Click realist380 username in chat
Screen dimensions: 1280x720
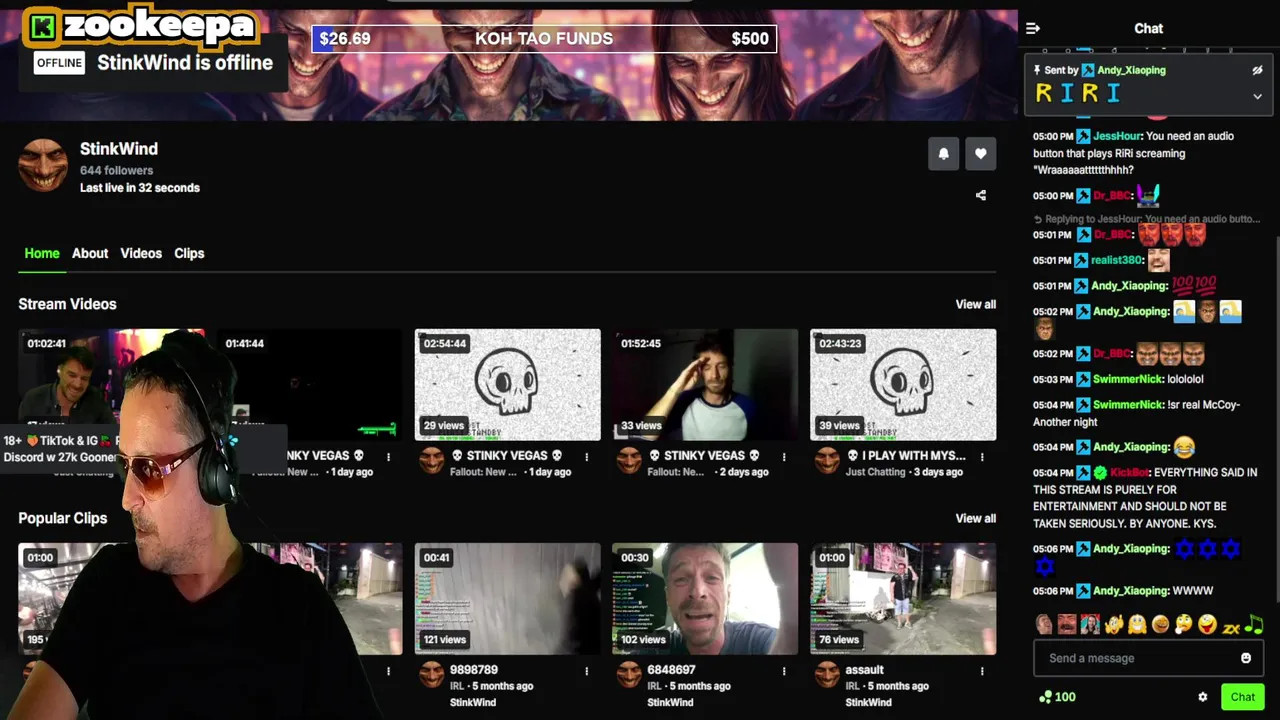[1116, 260]
